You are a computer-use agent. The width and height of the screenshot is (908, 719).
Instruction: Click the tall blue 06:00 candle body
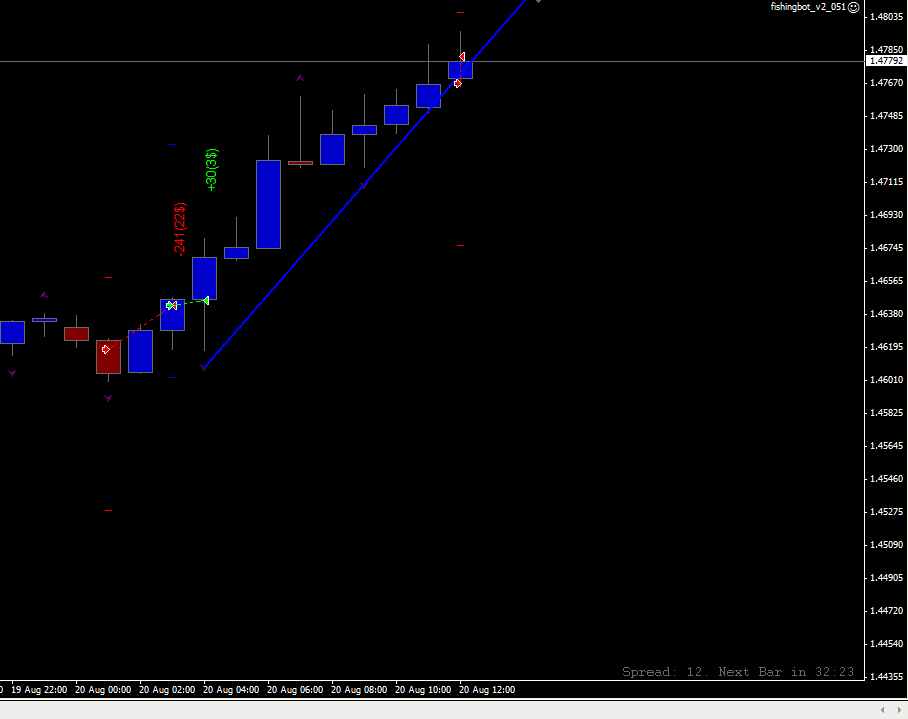pos(269,204)
